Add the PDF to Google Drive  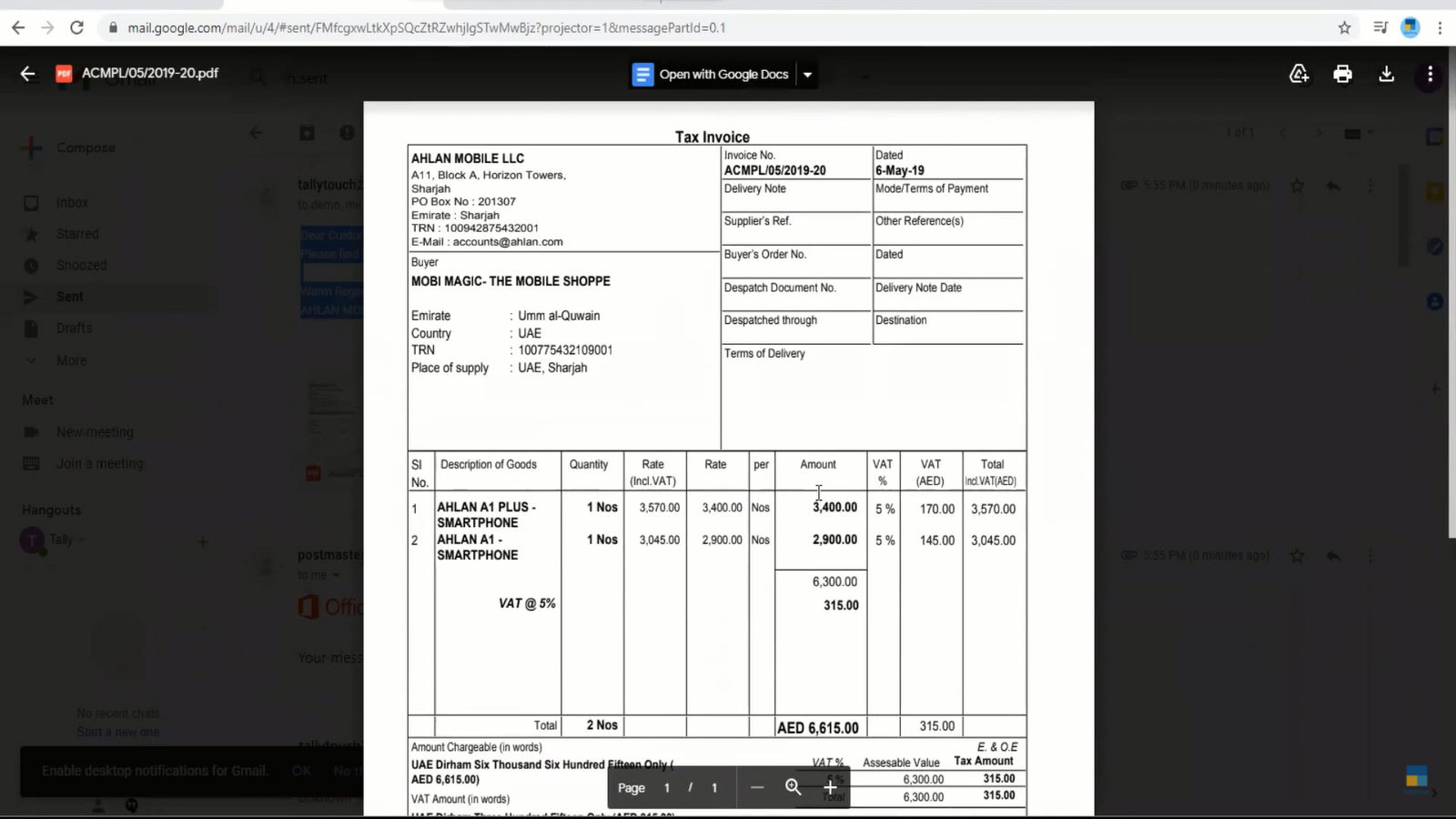pyautogui.click(x=1299, y=74)
